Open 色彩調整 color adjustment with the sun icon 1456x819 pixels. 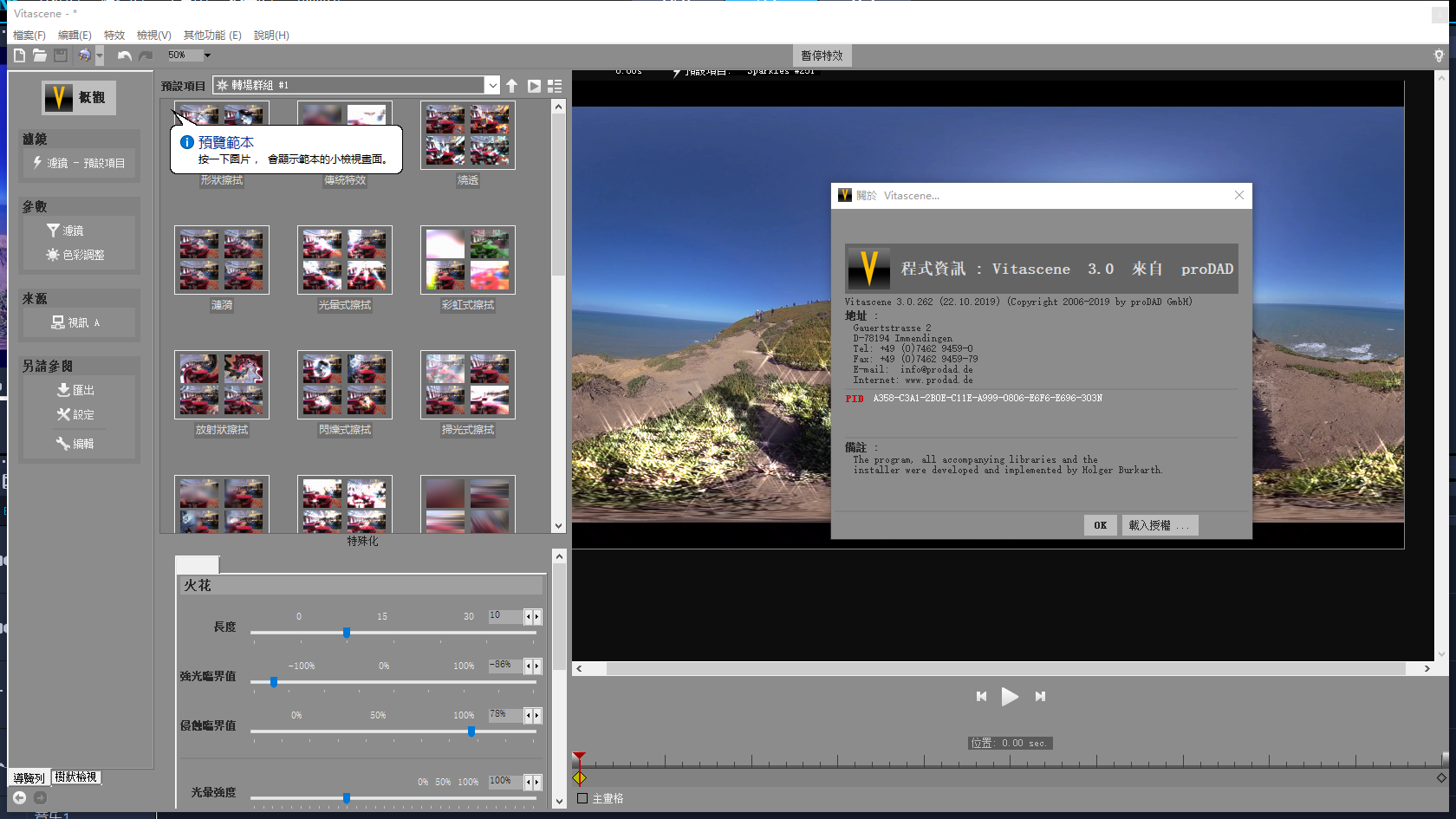[75, 255]
